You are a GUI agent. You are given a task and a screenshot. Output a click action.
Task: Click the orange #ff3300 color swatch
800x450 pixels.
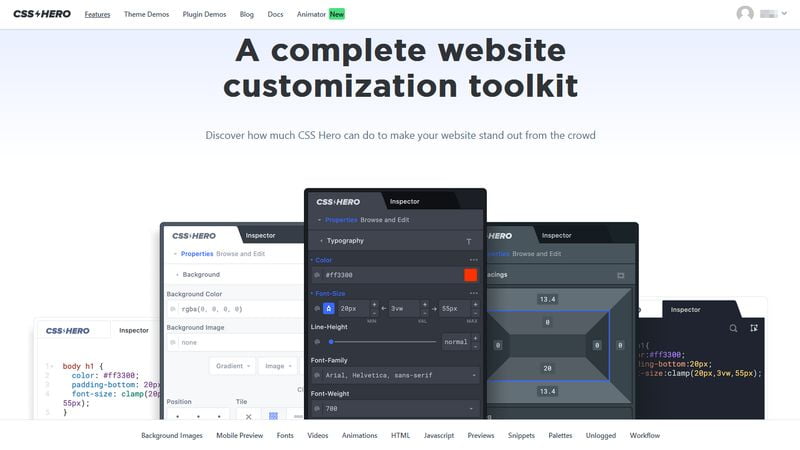coord(470,275)
